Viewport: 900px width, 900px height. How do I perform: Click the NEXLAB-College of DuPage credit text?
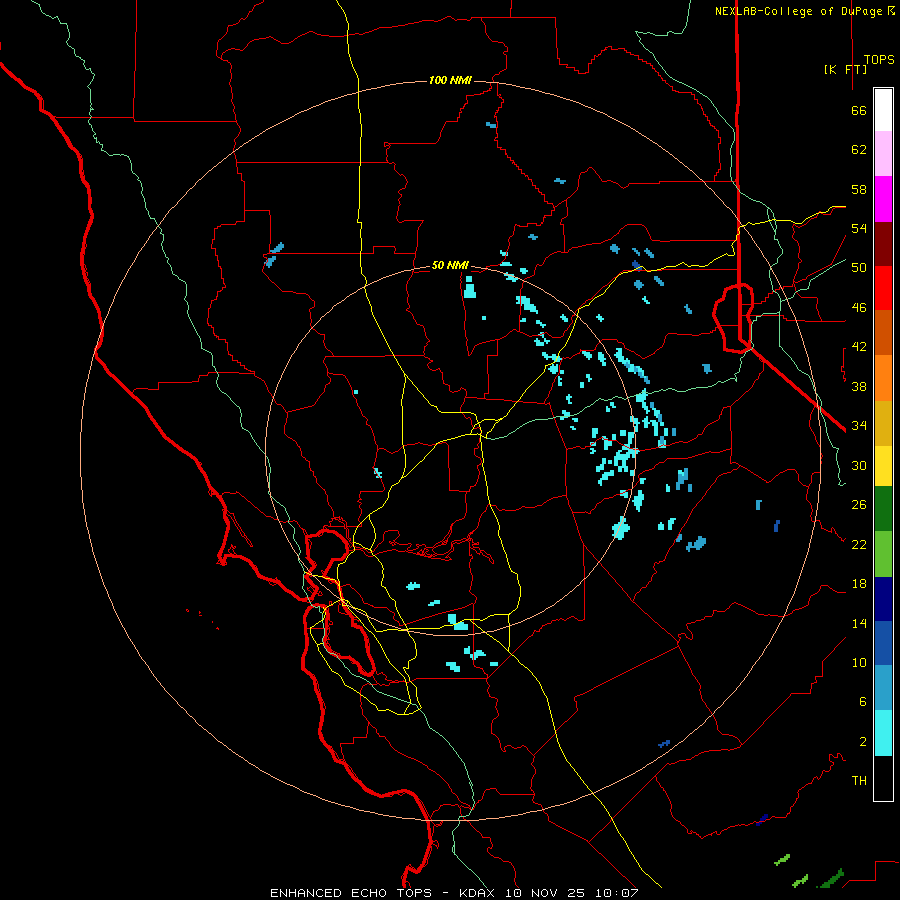[798, 11]
